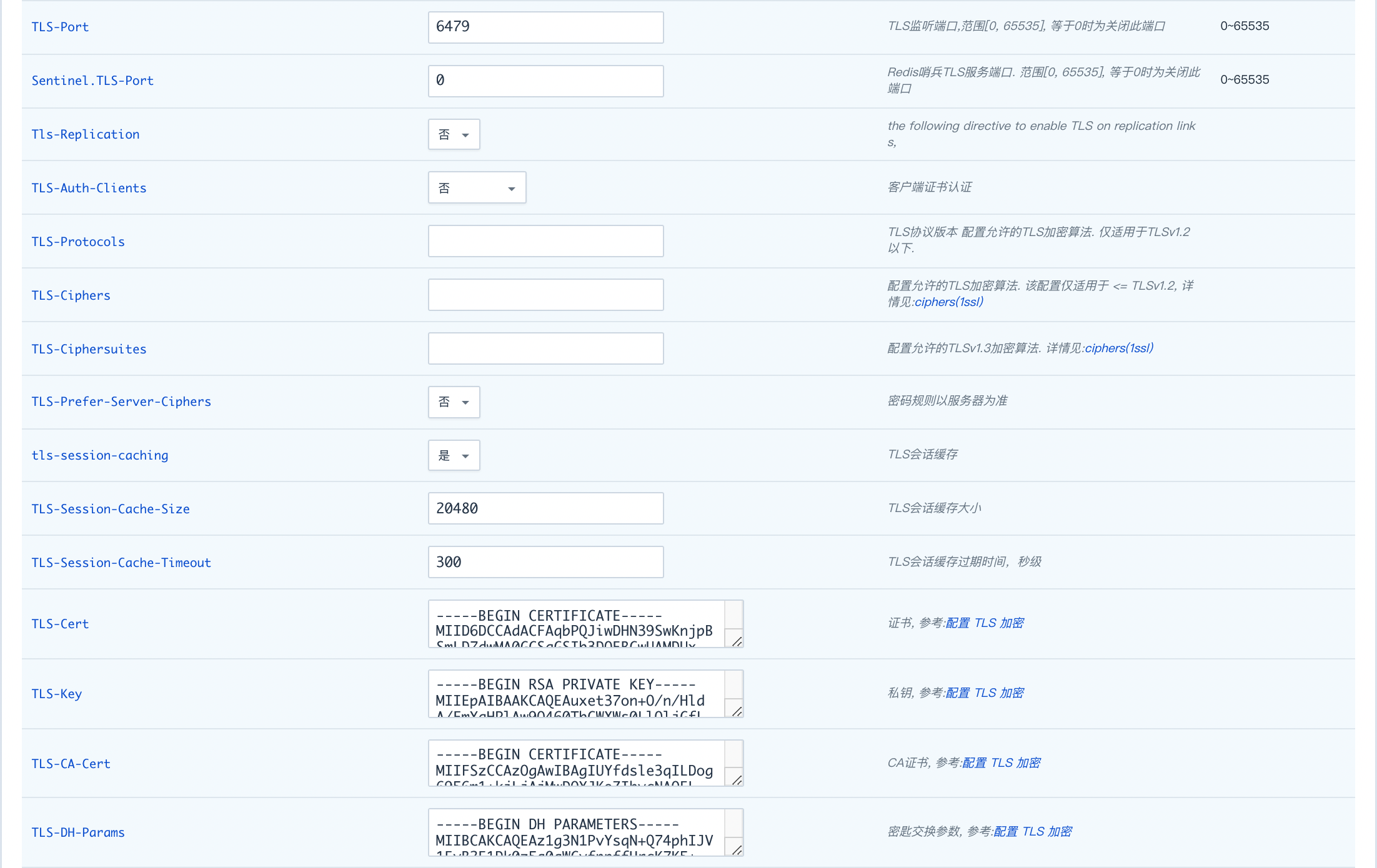This screenshot has height=868, width=1377.
Task: Click the TLS-Port input field
Action: tap(545, 27)
